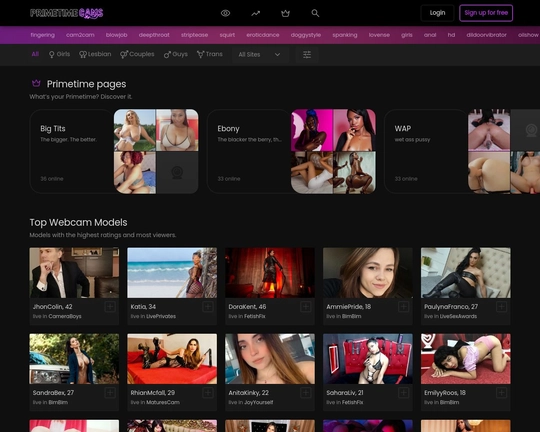Open AmmiePride's thumbnail
The image size is (540, 432).
pos(368,272)
